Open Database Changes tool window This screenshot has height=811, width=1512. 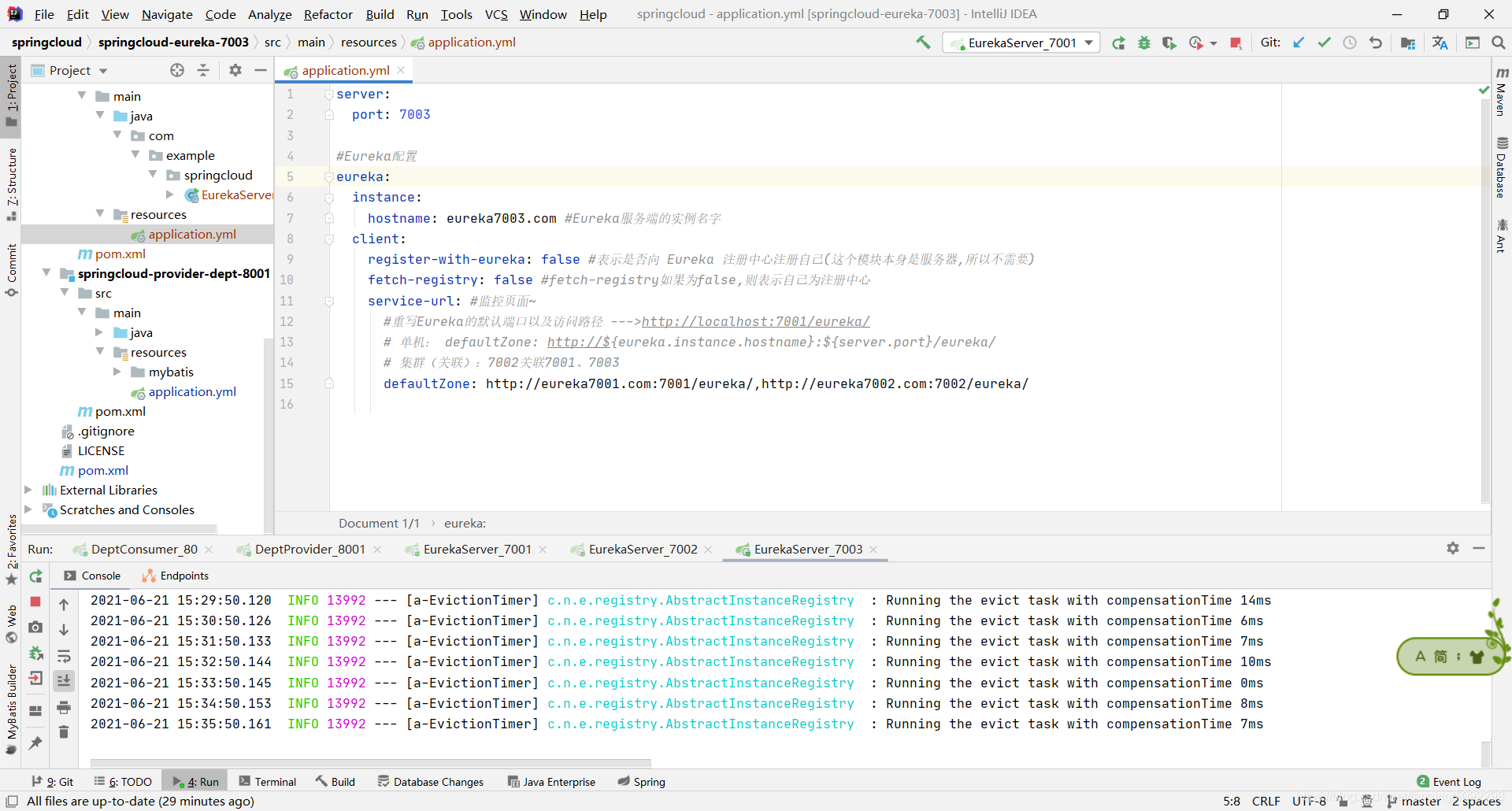coord(431,781)
